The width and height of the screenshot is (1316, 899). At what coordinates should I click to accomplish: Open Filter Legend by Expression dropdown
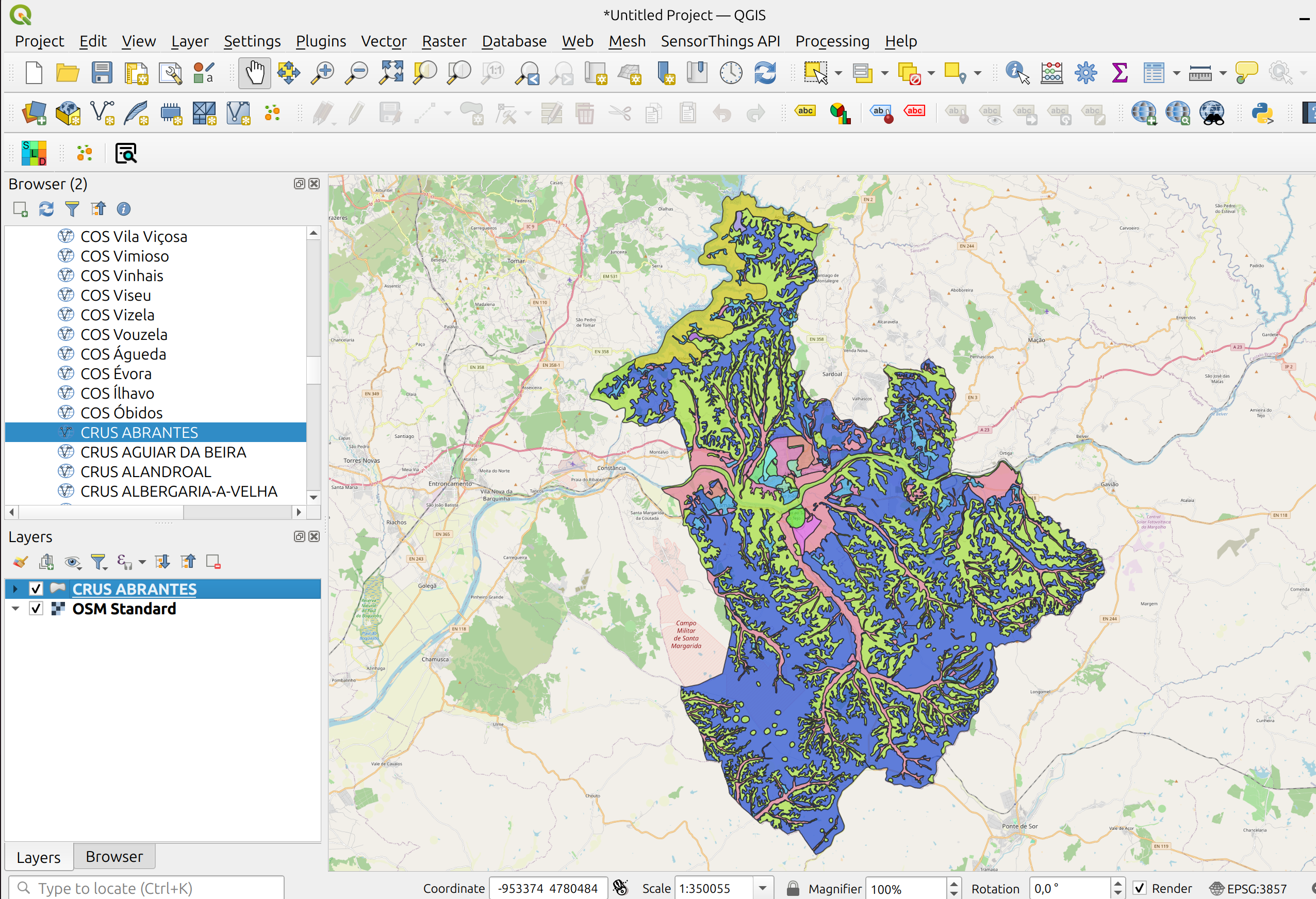coord(142,561)
